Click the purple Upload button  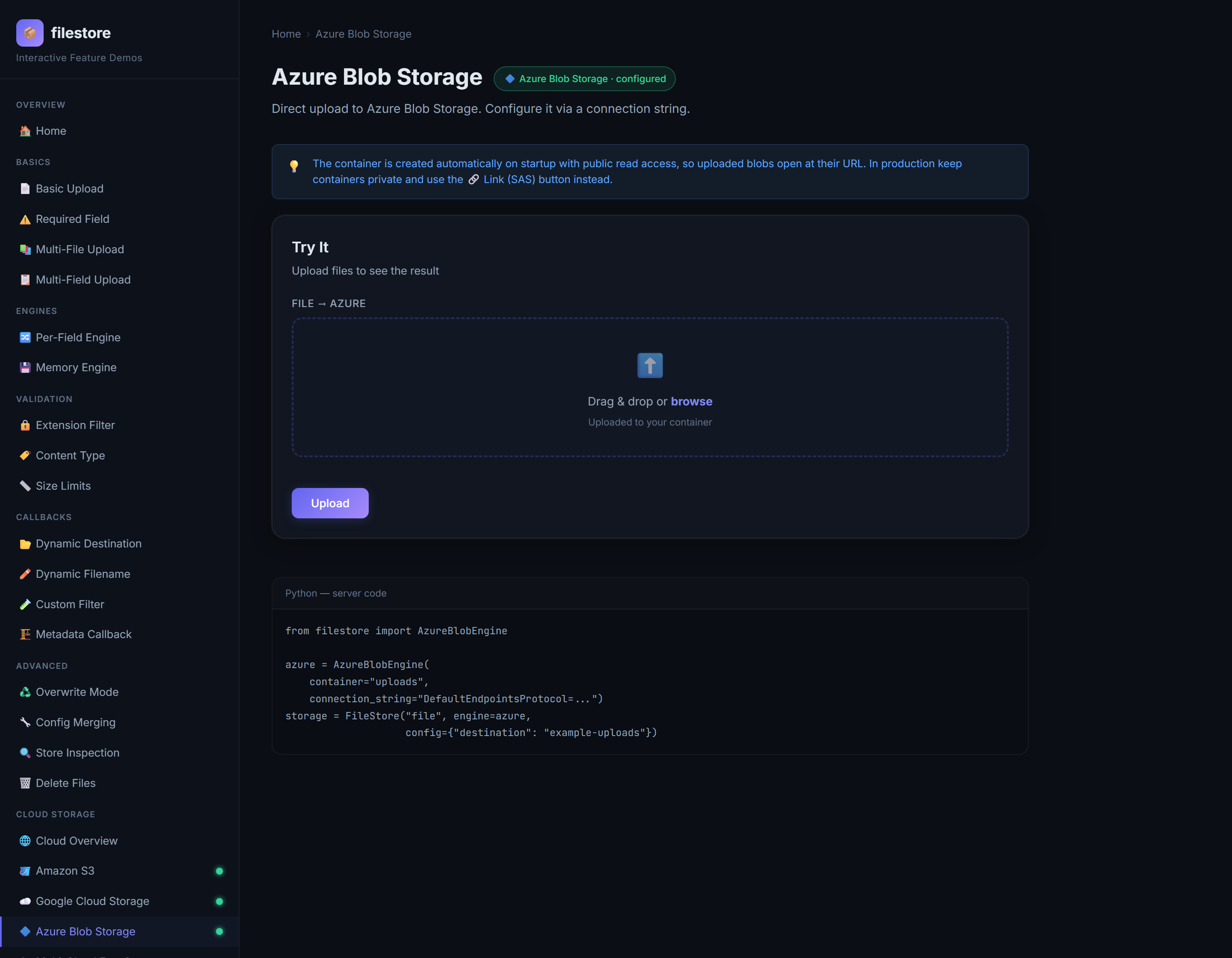tap(330, 503)
